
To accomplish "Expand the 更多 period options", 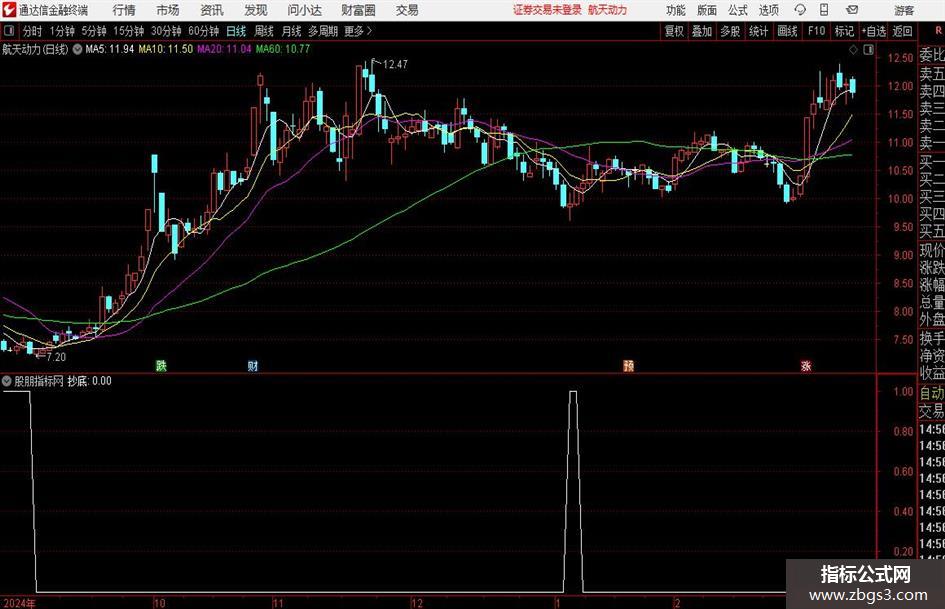I will (x=358, y=31).
